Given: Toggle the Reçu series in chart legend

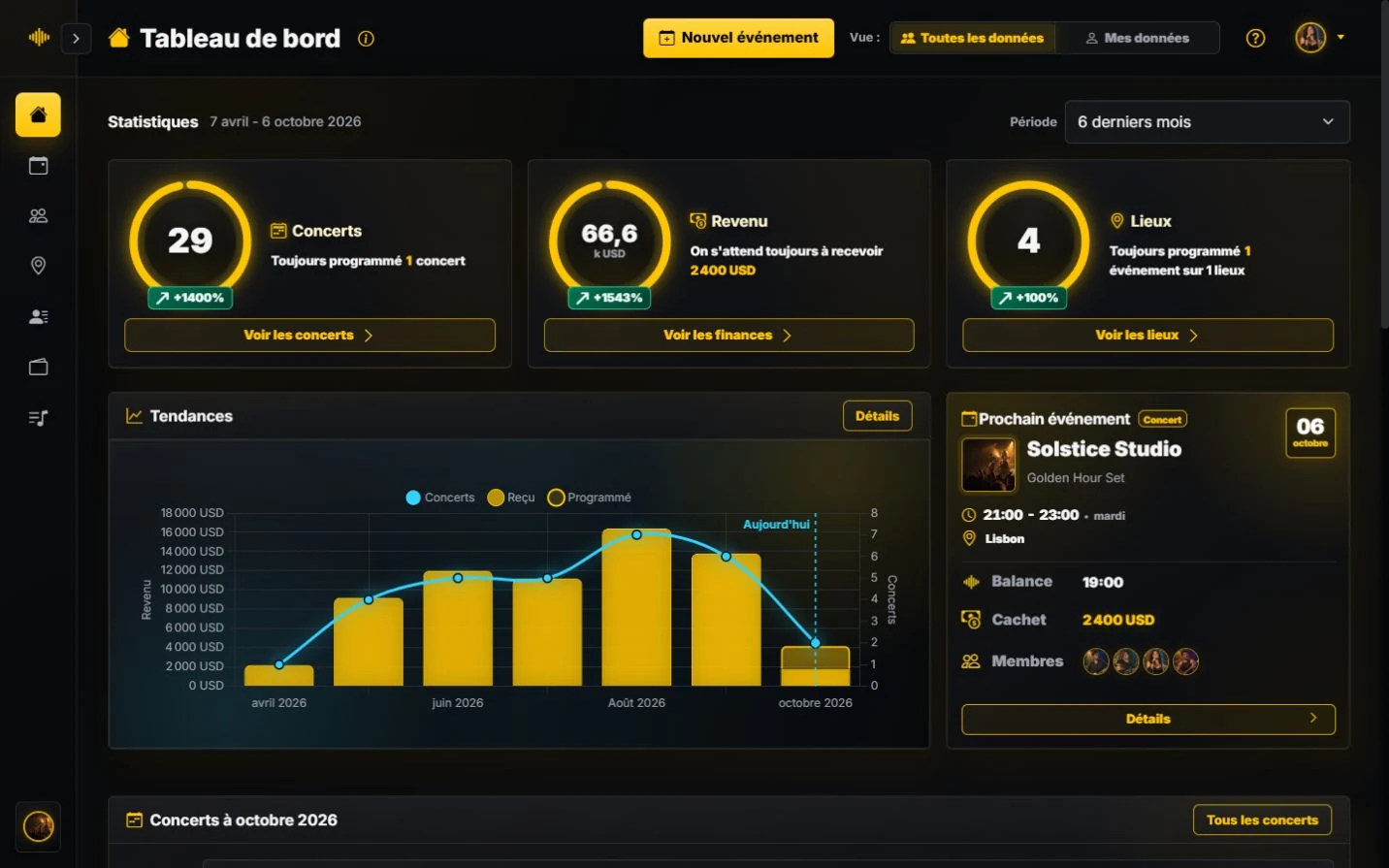Looking at the screenshot, I should (x=511, y=498).
